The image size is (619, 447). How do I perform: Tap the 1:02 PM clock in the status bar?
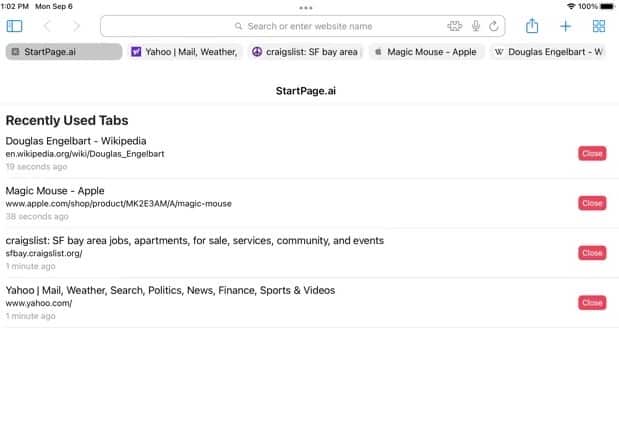pos(15,6)
